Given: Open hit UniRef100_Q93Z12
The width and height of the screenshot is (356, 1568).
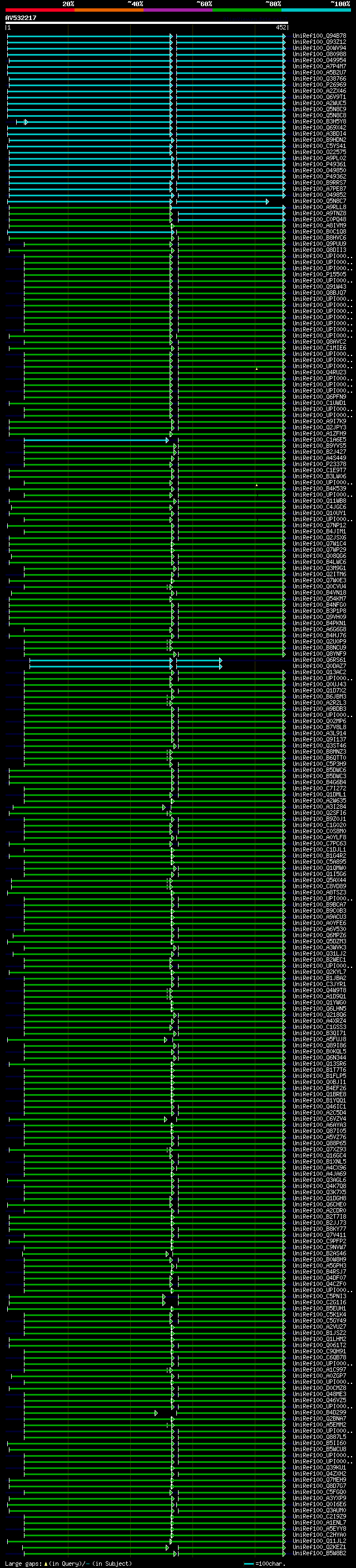Looking at the screenshot, I should (x=319, y=42).
